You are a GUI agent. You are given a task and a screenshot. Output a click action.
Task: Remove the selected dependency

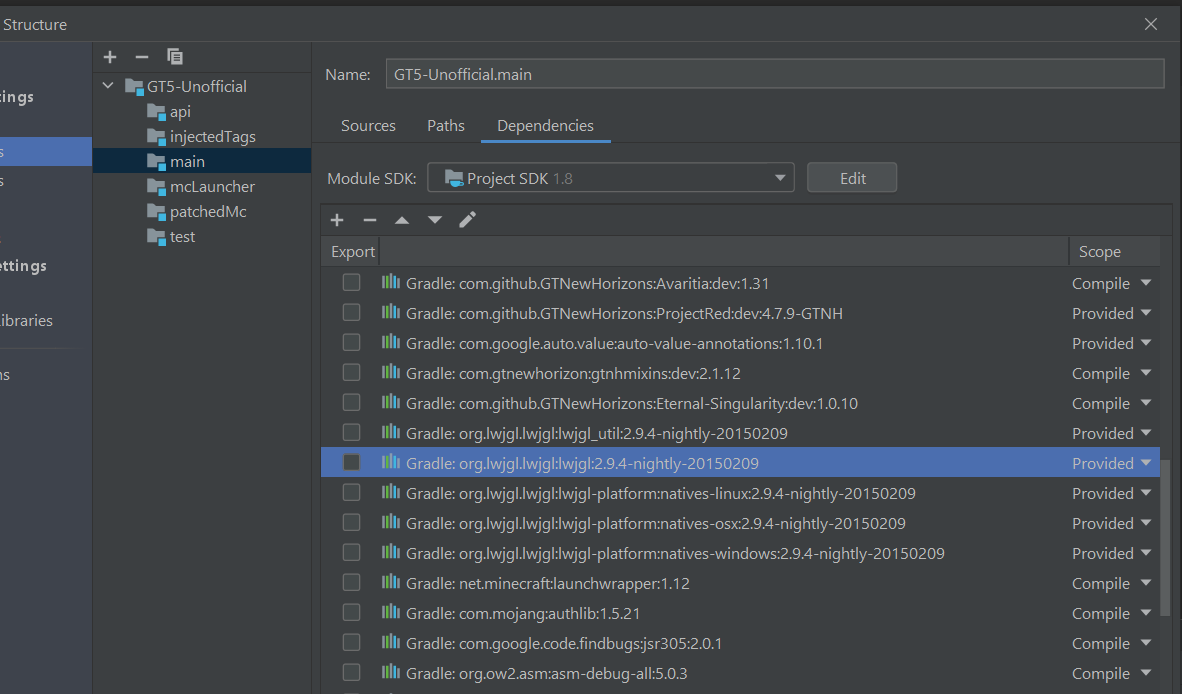point(369,220)
